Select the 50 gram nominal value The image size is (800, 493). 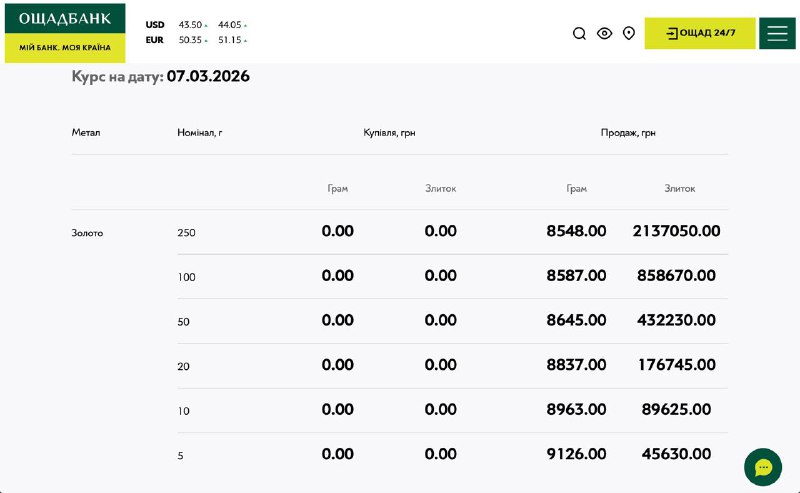[183, 322]
